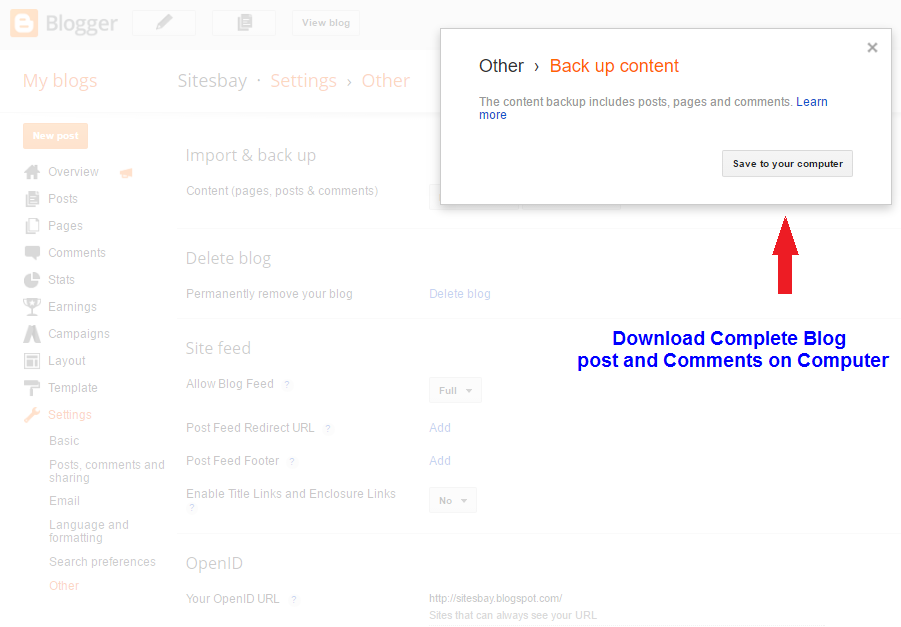The width and height of the screenshot is (901, 627).
Task: Click the Overview home icon
Action: [x=32, y=172]
